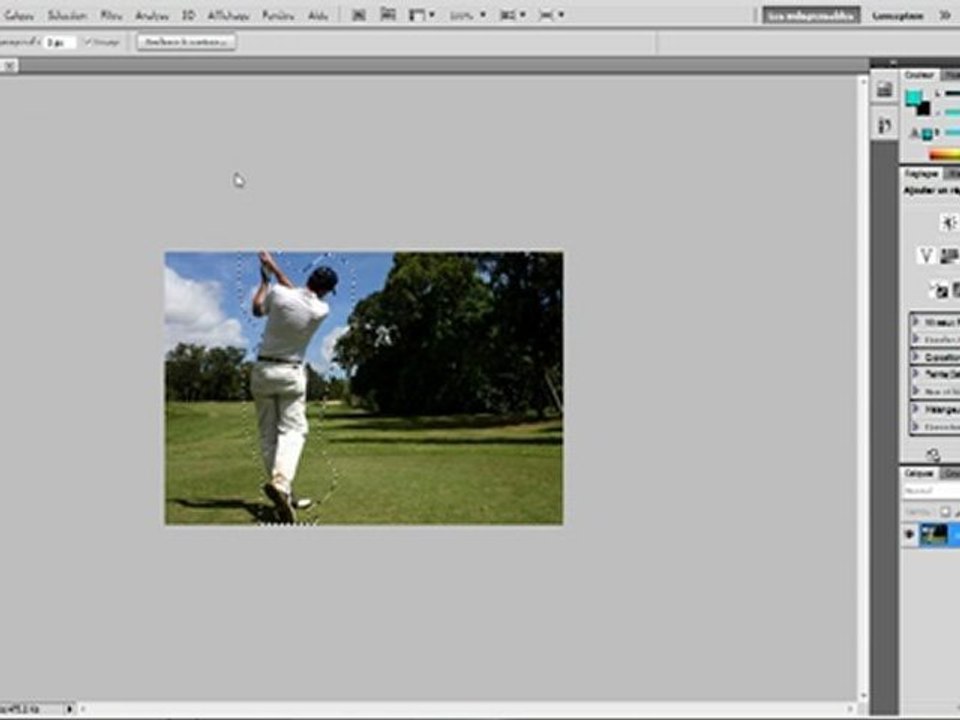Close the document tab with the X
960x720 pixels.
tap(9, 66)
